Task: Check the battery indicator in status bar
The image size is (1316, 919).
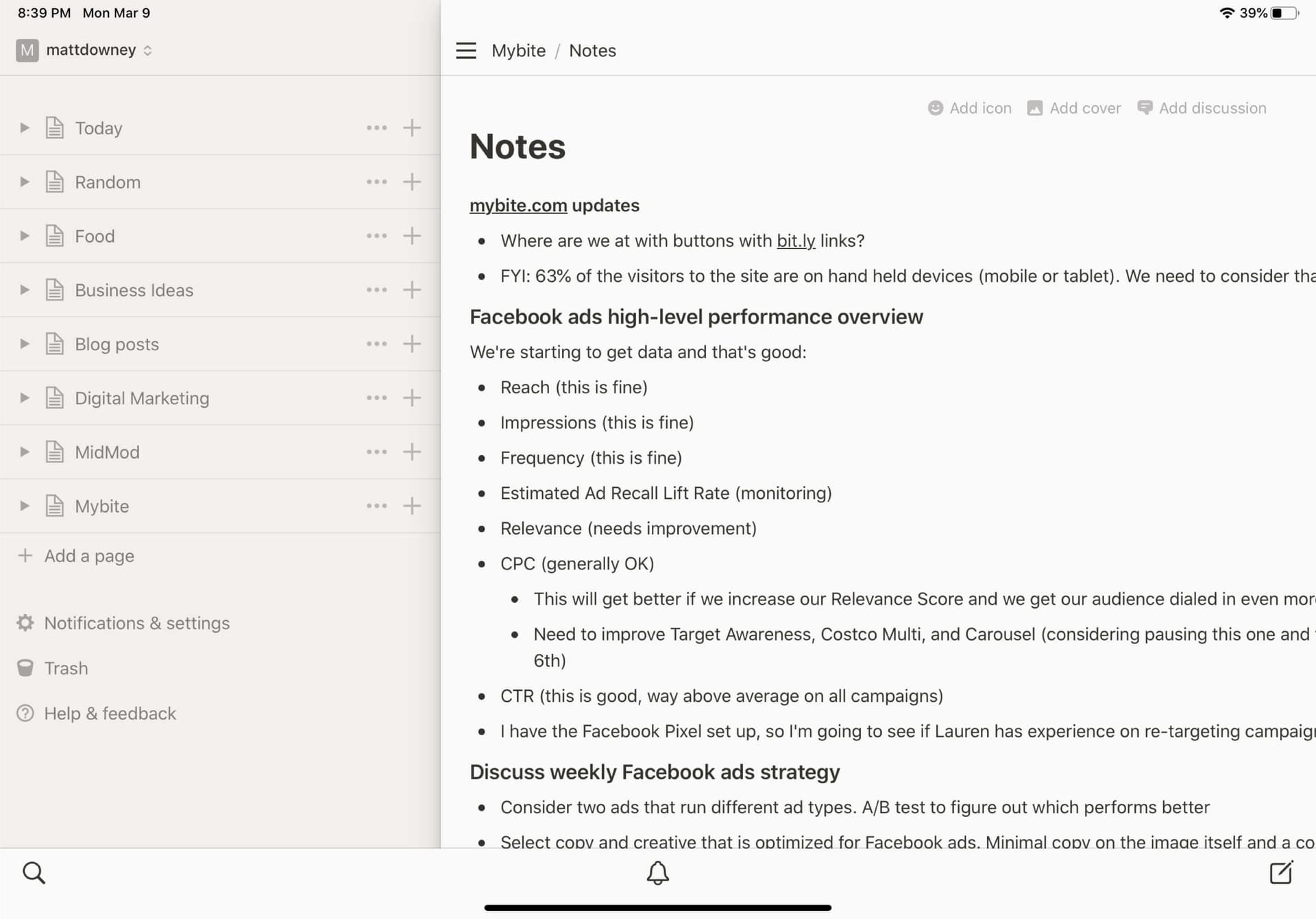Action: point(1283,12)
